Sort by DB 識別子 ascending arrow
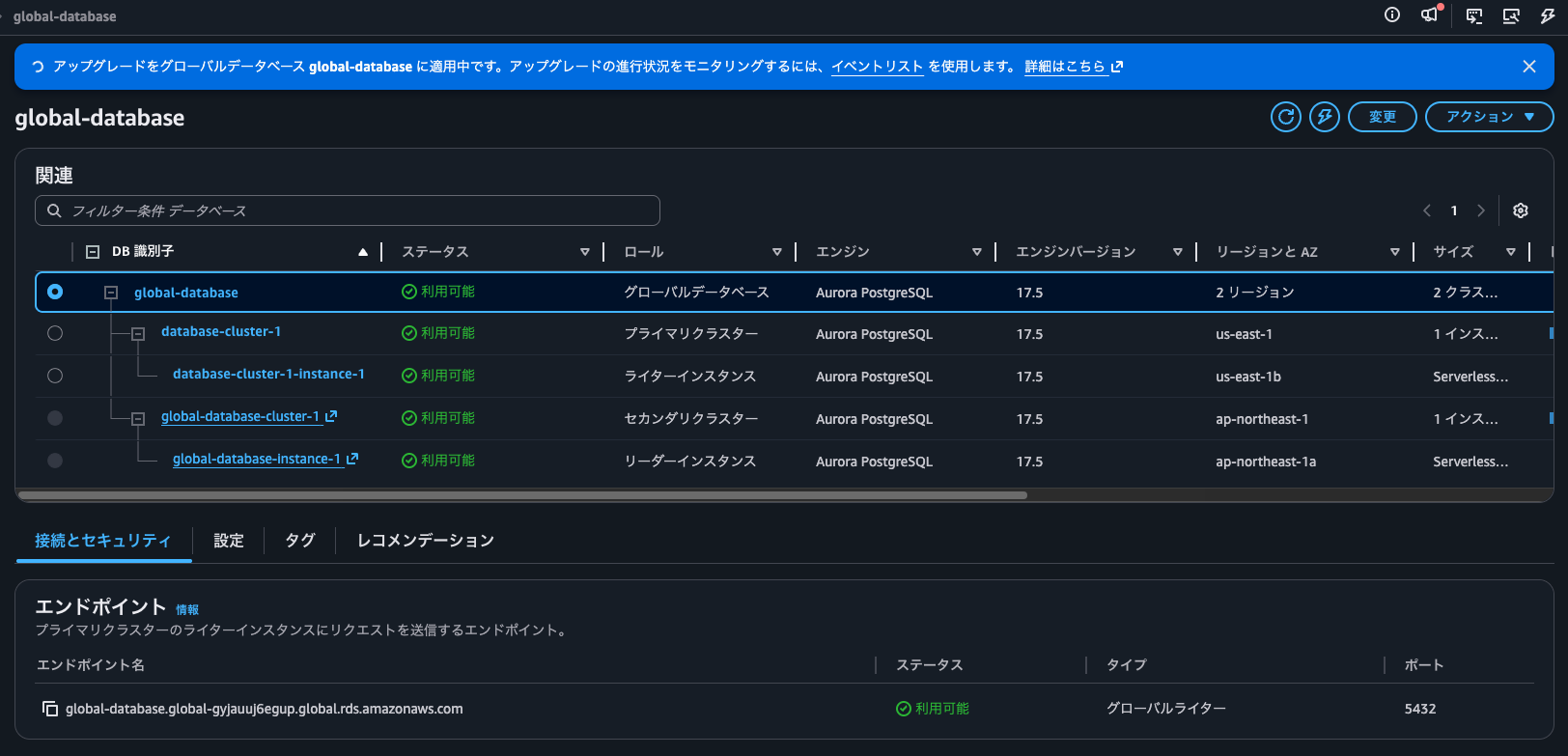Screen dimensions: 1568x756 click(x=363, y=252)
